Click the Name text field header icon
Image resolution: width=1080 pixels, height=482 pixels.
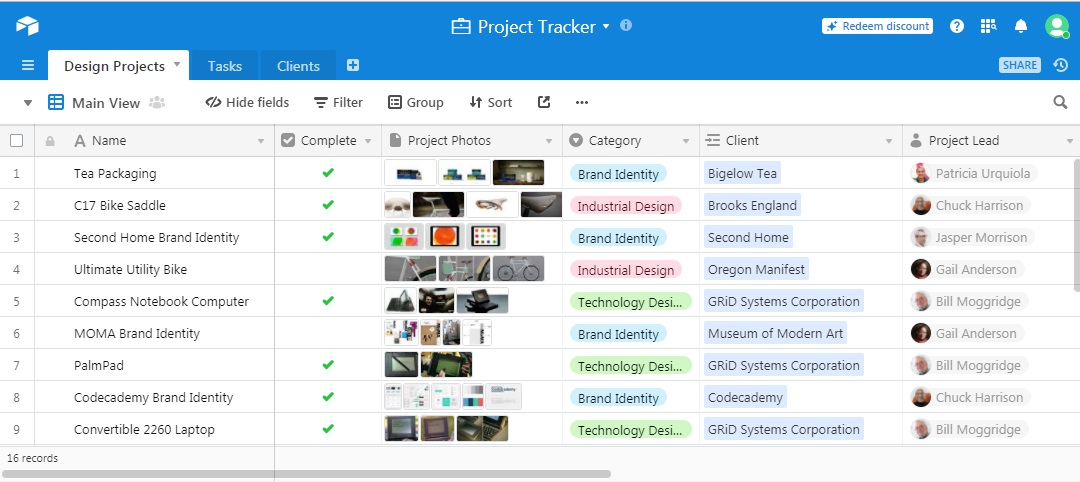click(80, 140)
